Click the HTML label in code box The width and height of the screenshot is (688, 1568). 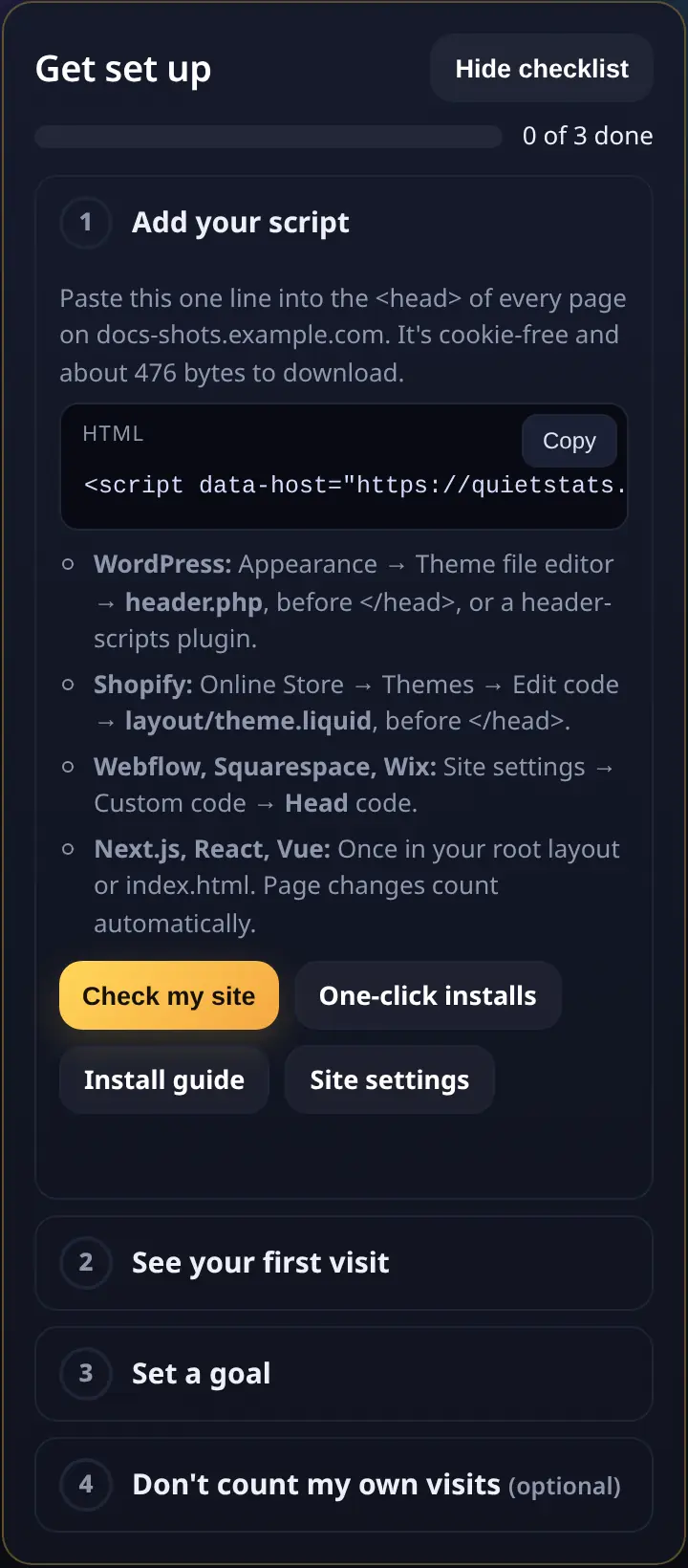point(113,434)
